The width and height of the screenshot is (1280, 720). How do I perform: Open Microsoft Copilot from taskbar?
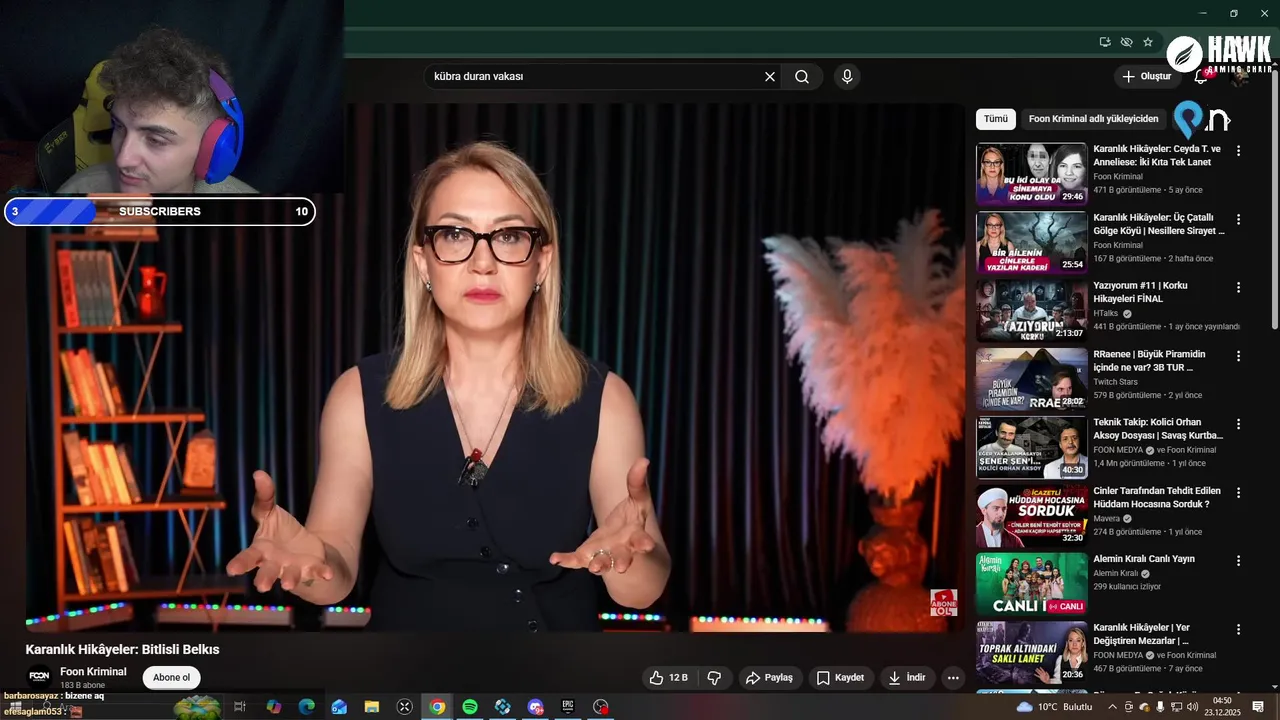click(273, 707)
